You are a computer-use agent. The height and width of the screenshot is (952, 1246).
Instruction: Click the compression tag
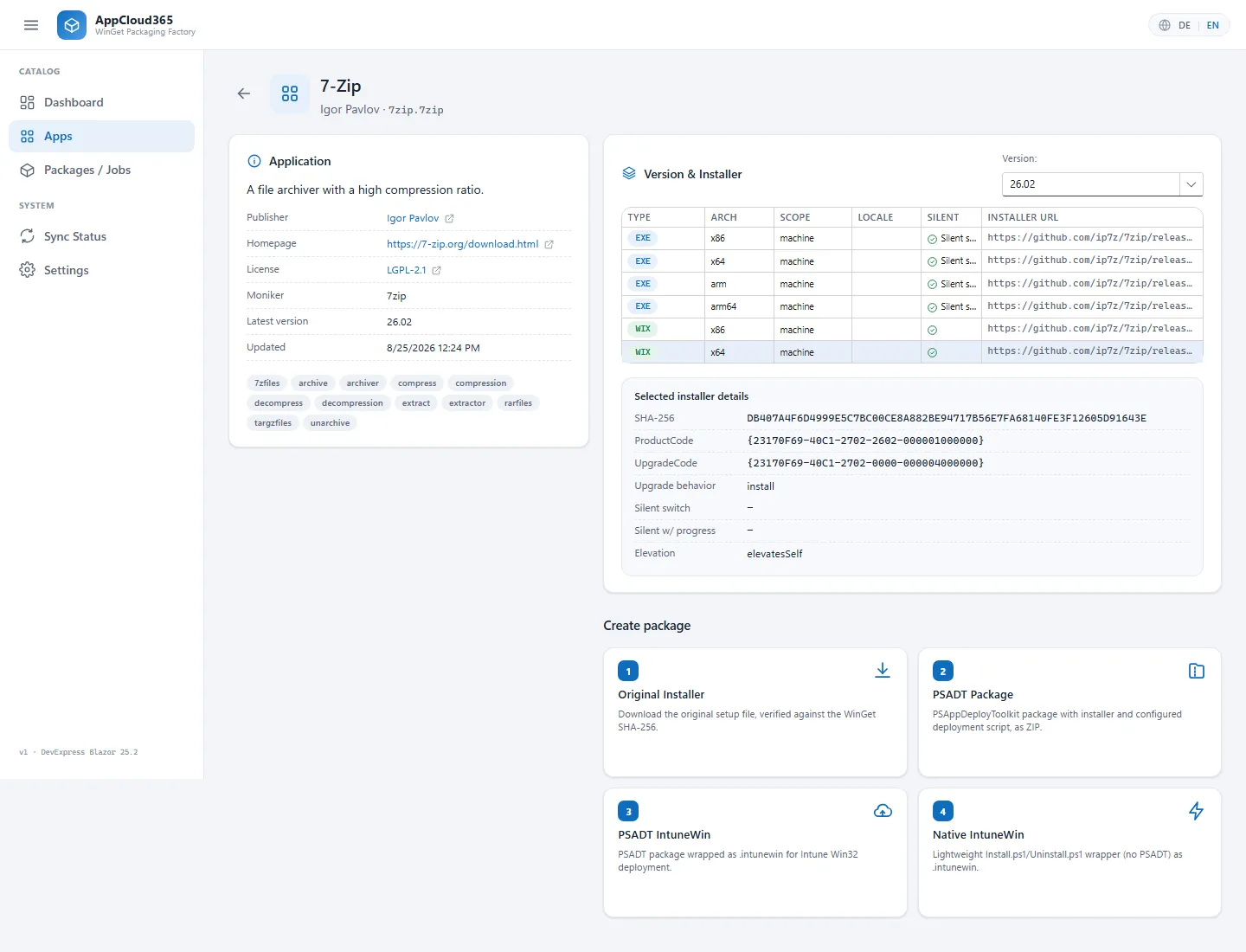tap(481, 383)
